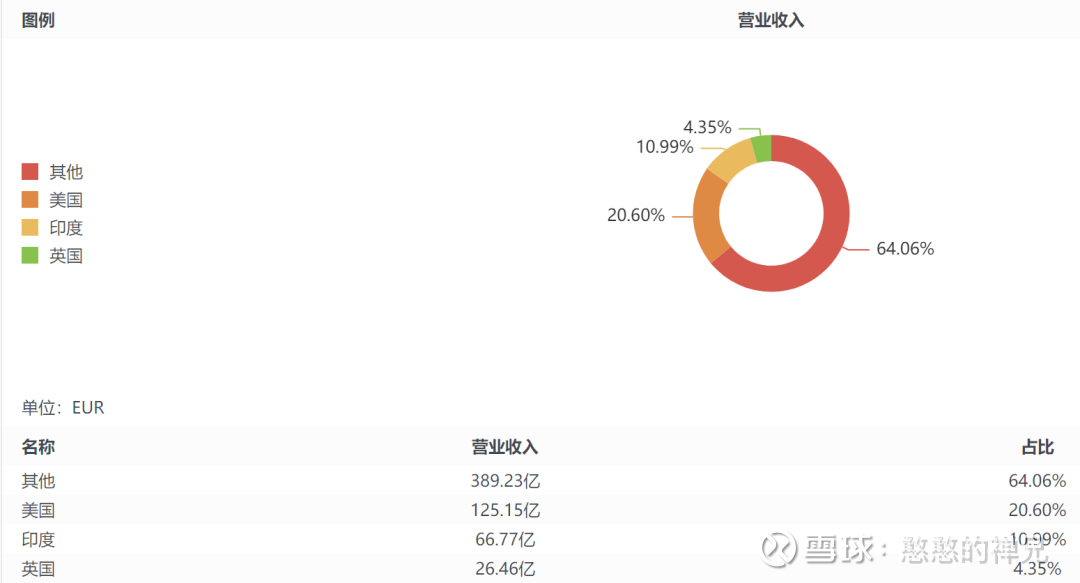Click the 营业收入 chart title
Image resolution: width=1080 pixels, height=583 pixels.
point(771,20)
